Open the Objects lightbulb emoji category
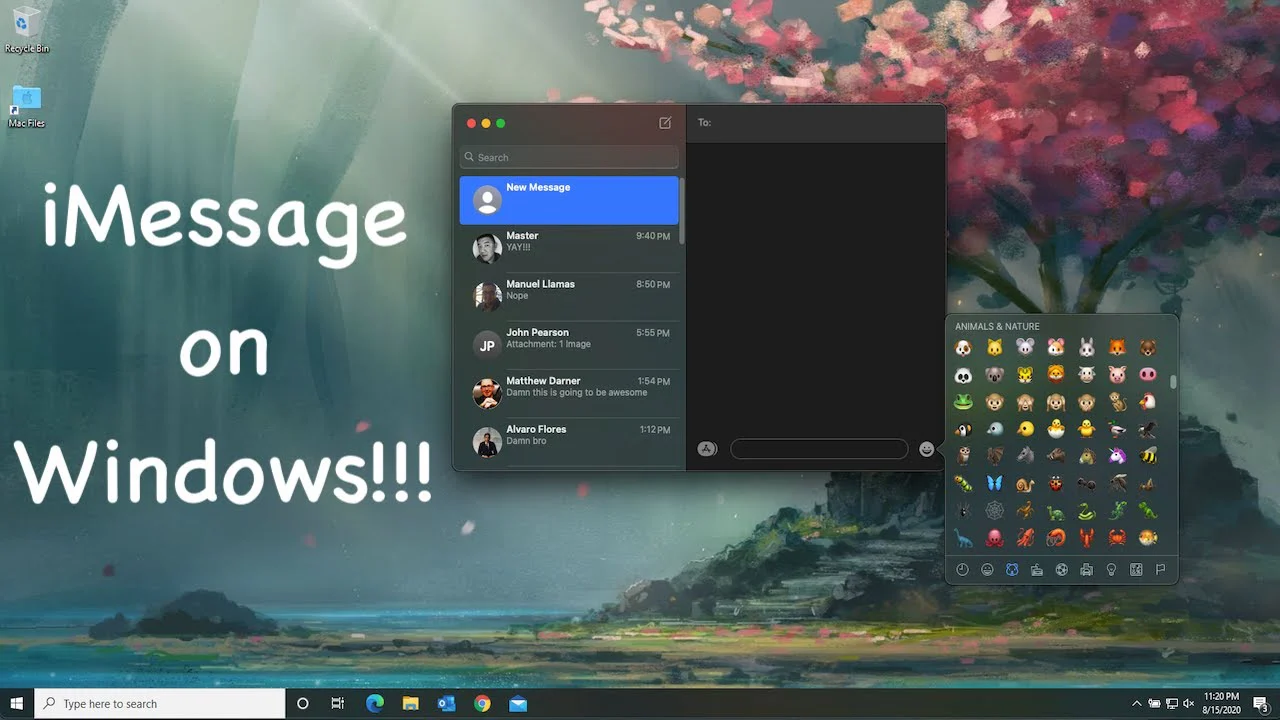 tap(1111, 569)
